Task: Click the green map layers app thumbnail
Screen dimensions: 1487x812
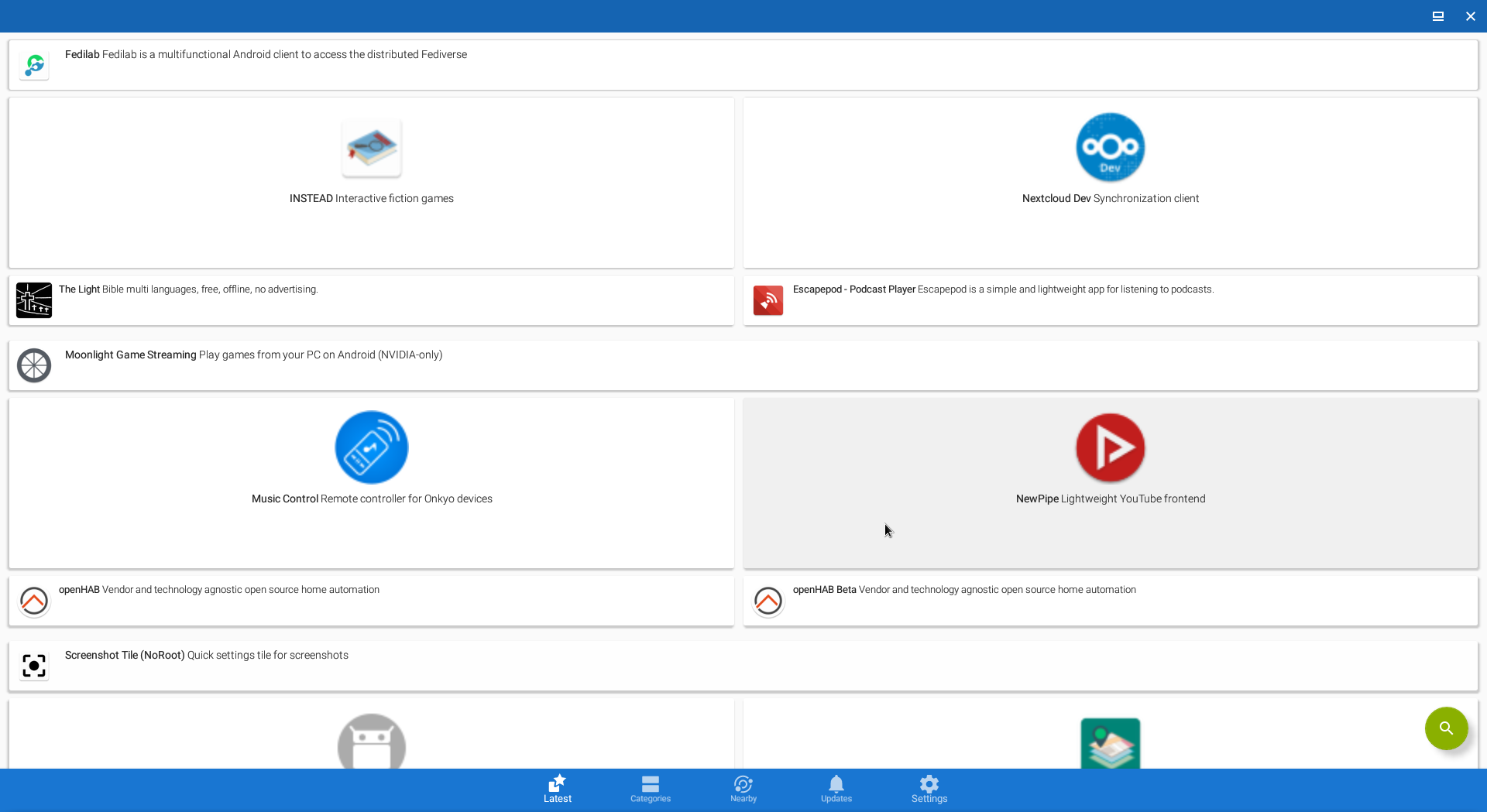Action: (x=1110, y=743)
